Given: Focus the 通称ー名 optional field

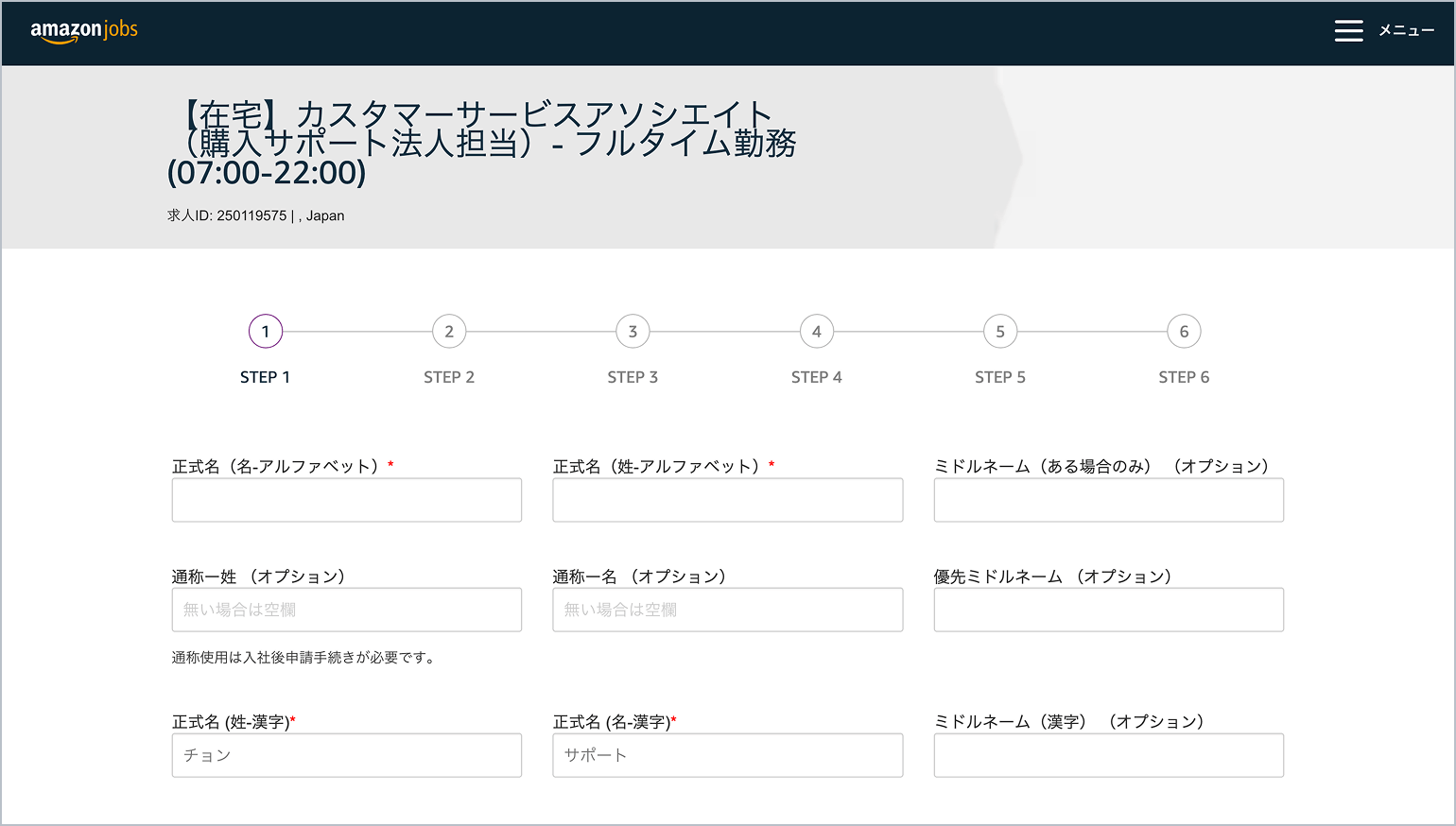Looking at the screenshot, I should 728,610.
